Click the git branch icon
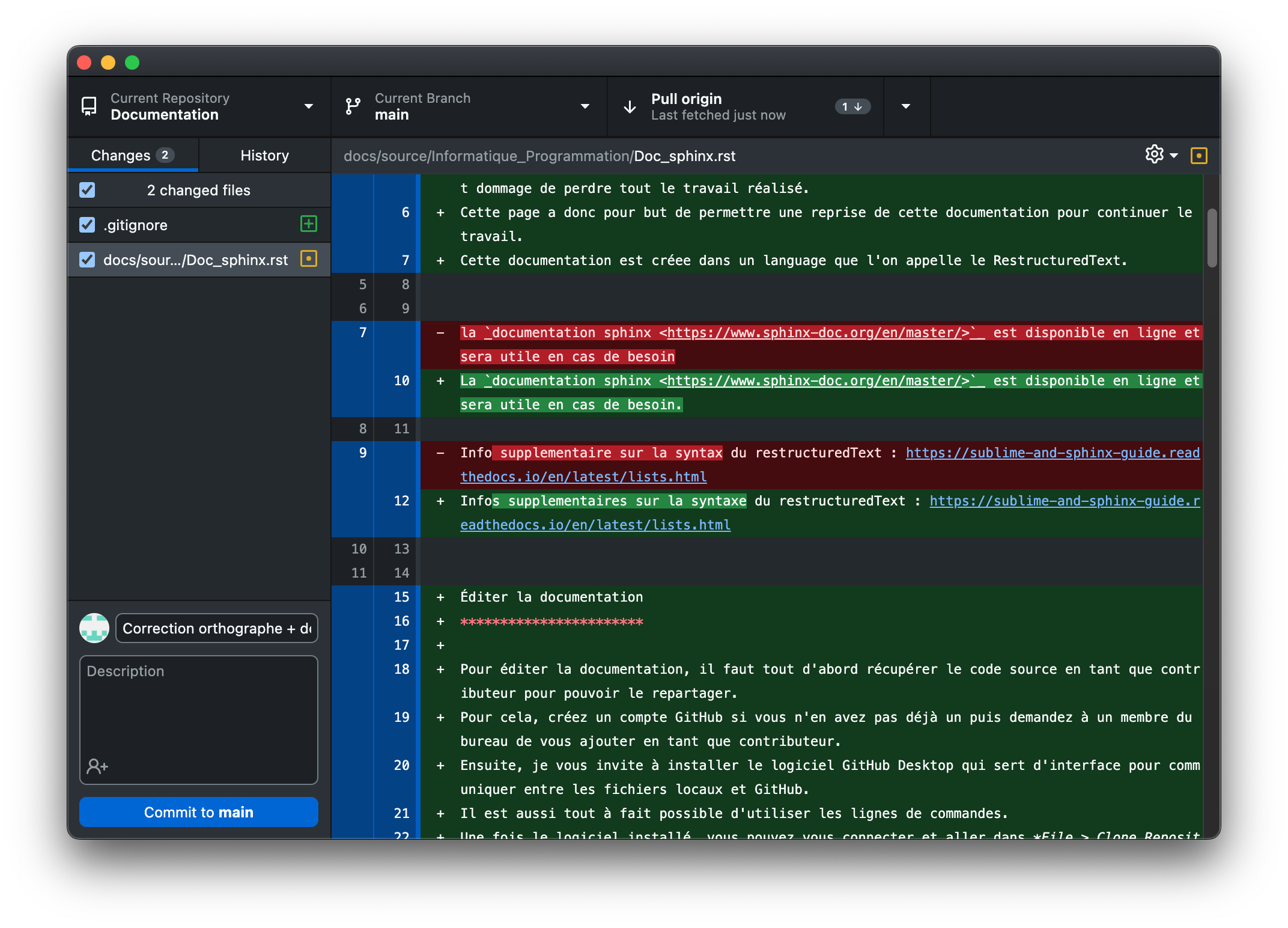1288x928 pixels. coord(353,106)
